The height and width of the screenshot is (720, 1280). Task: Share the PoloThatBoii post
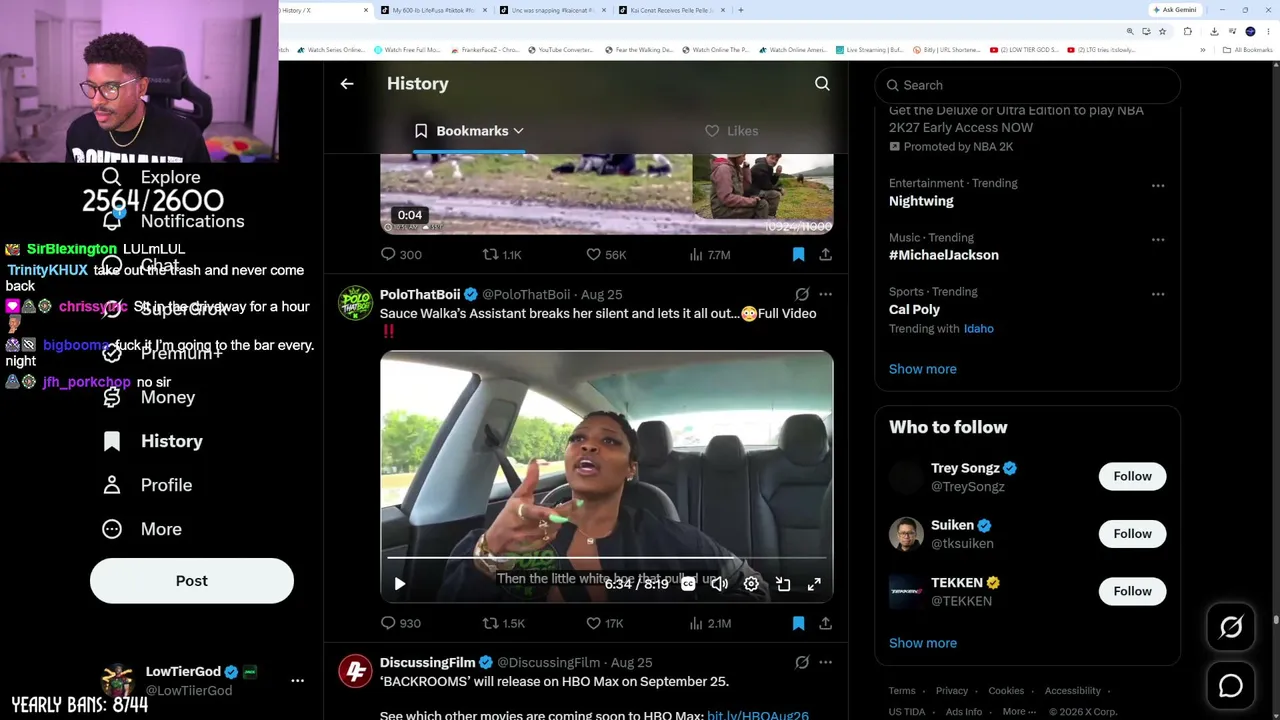(825, 623)
